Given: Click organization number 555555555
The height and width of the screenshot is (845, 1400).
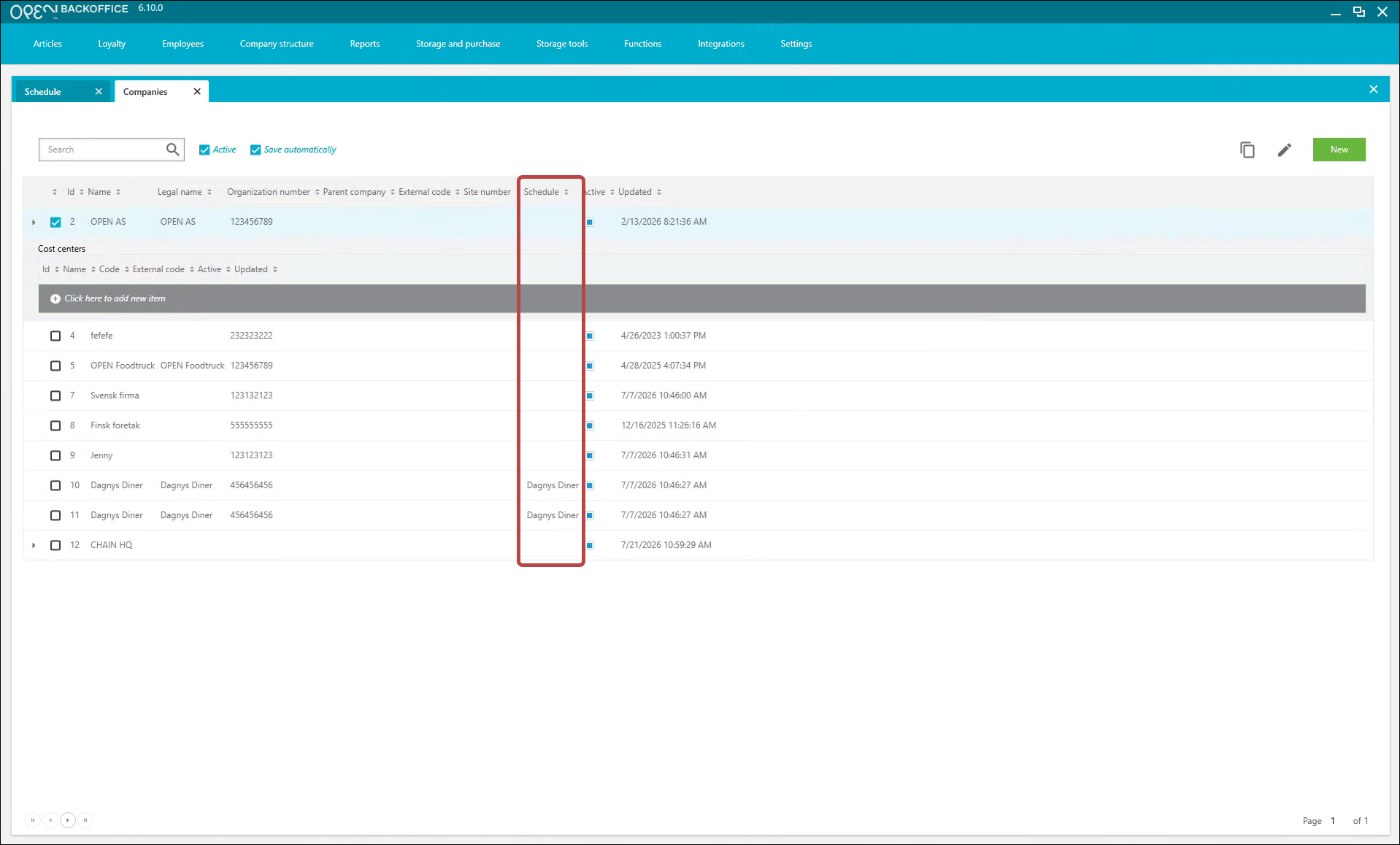Looking at the screenshot, I should 251,425.
